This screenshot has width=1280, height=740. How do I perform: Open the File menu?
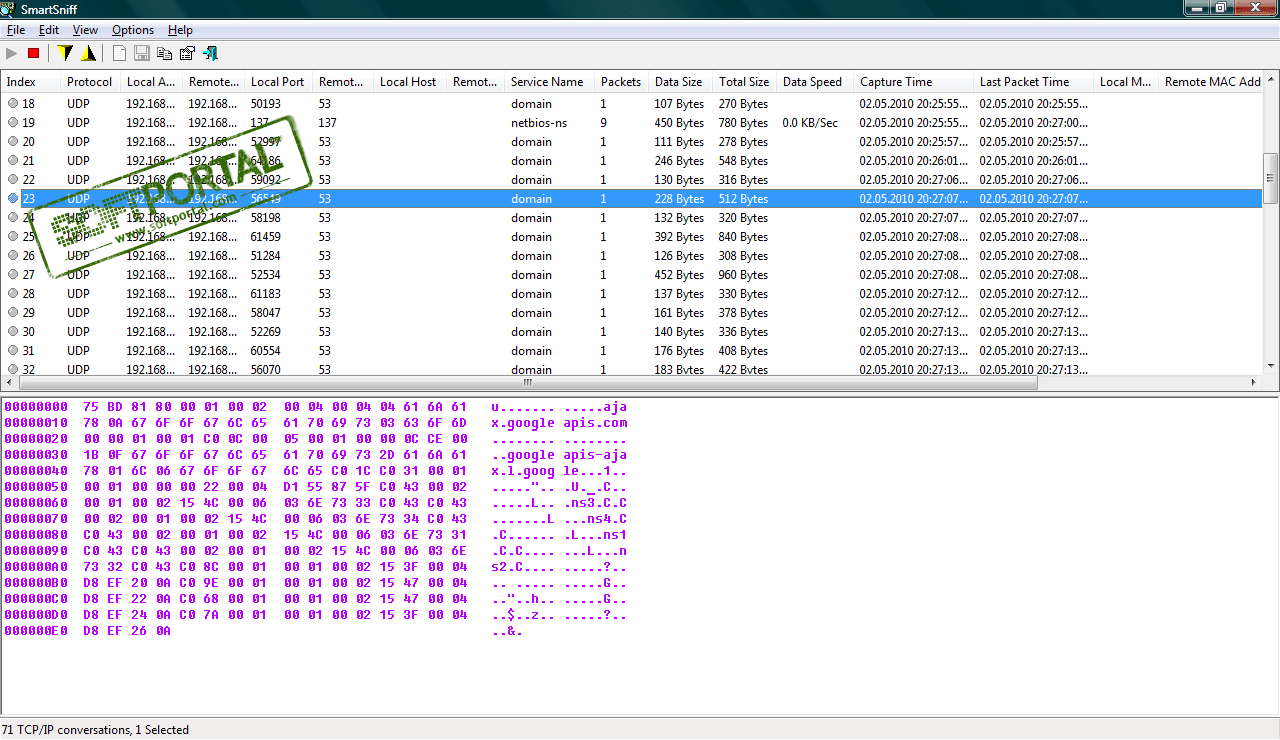pyautogui.click(x=16, y=30)
